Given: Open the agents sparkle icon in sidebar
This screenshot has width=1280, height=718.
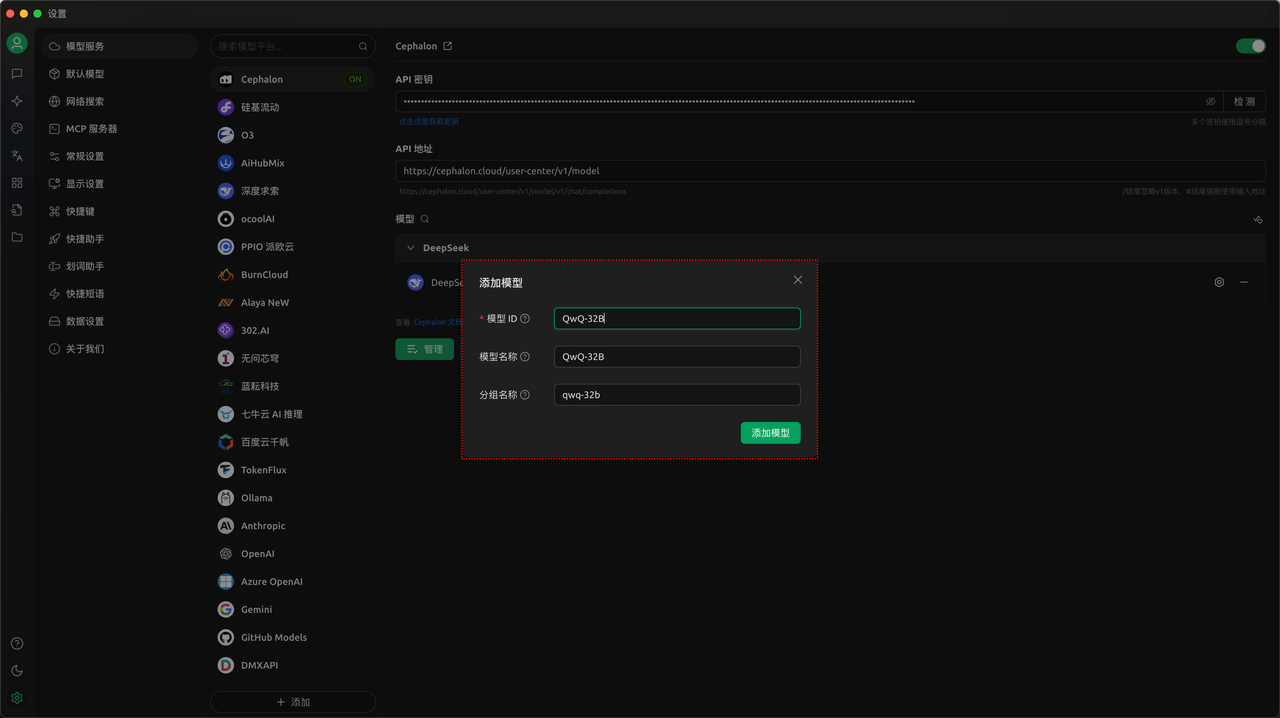Looking at the screenshot, I should pyautogui.click(x=17, y=101).
